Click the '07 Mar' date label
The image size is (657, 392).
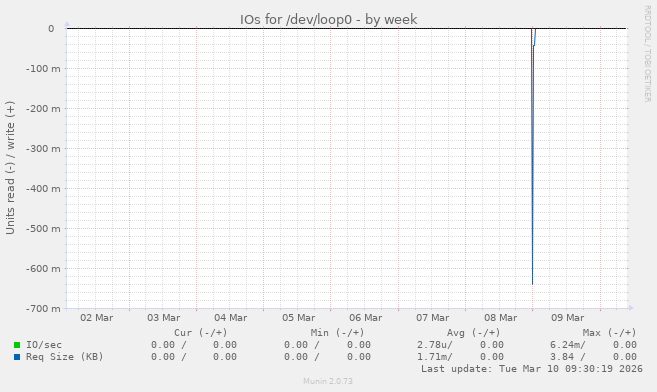(433, 318)
